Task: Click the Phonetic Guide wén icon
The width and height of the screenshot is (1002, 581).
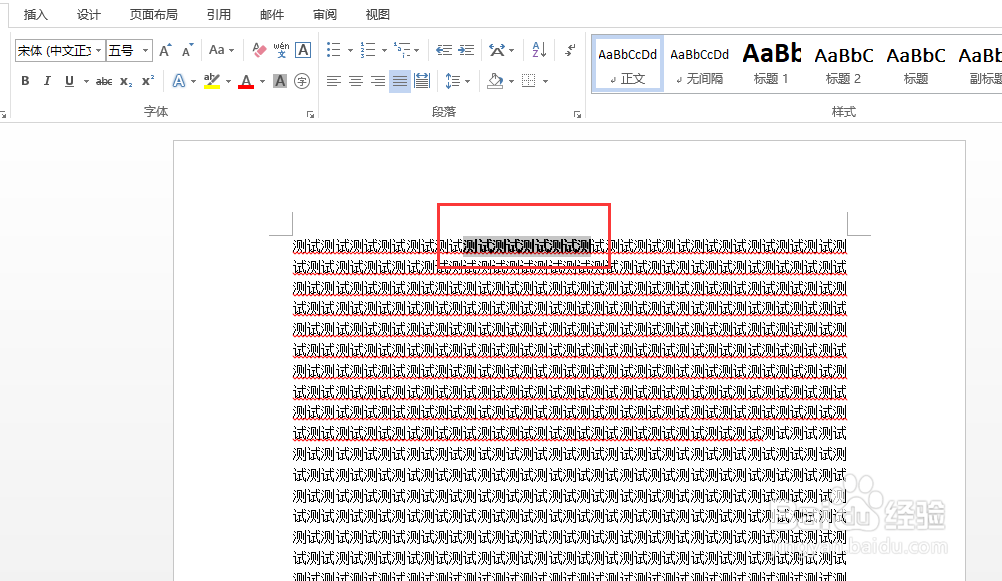Action: (281, 50)
